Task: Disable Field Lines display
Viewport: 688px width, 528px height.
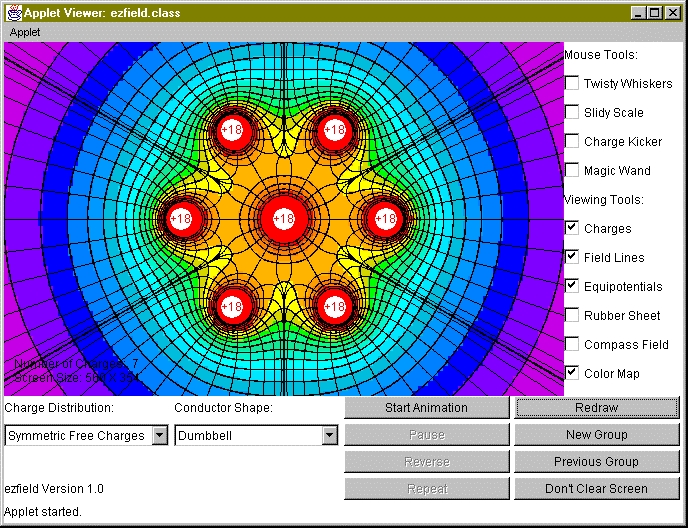Action: [x=572, y=257]
